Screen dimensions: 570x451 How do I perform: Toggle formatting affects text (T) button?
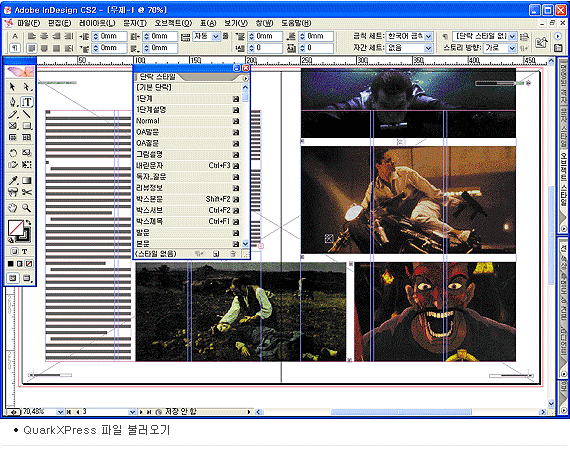click(24, 251)
